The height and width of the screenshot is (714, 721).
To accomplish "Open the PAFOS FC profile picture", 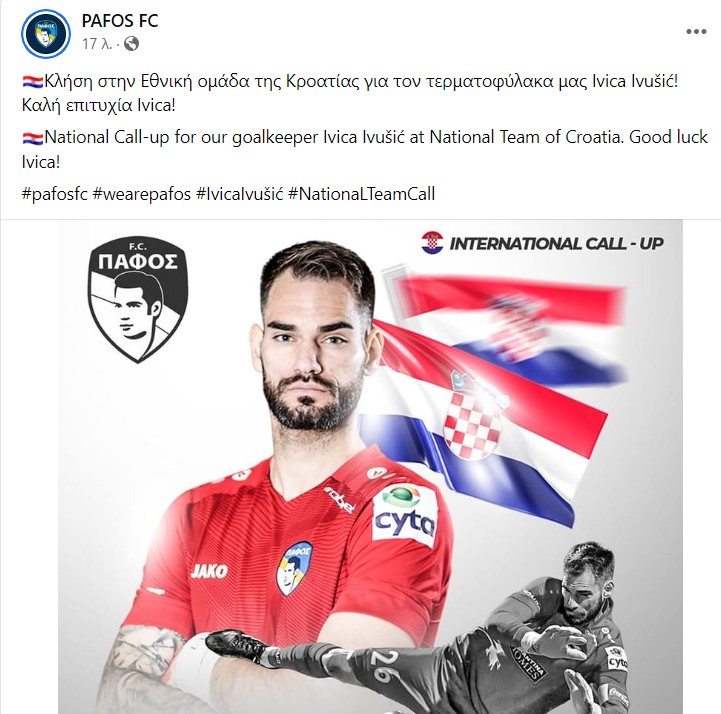I will 46,34.
